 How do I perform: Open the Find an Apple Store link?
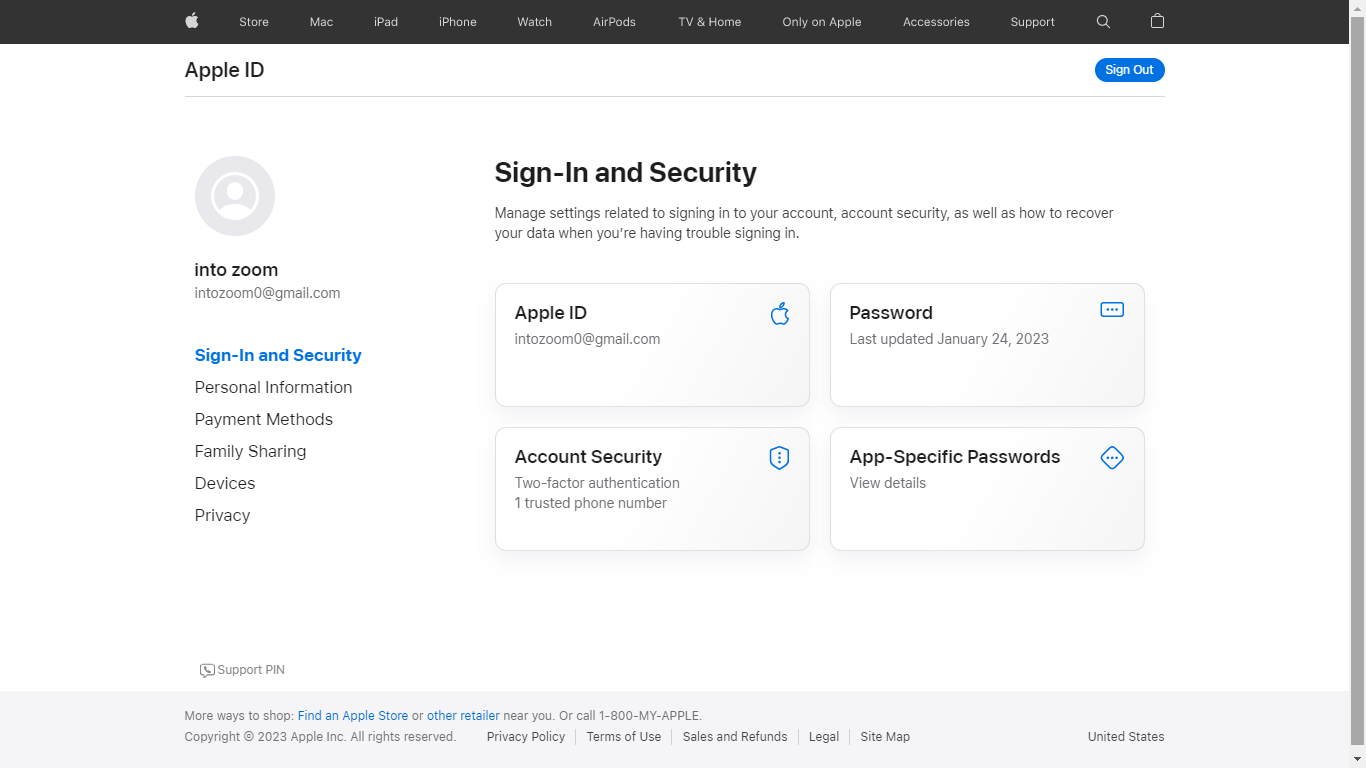tap(353, 716)
